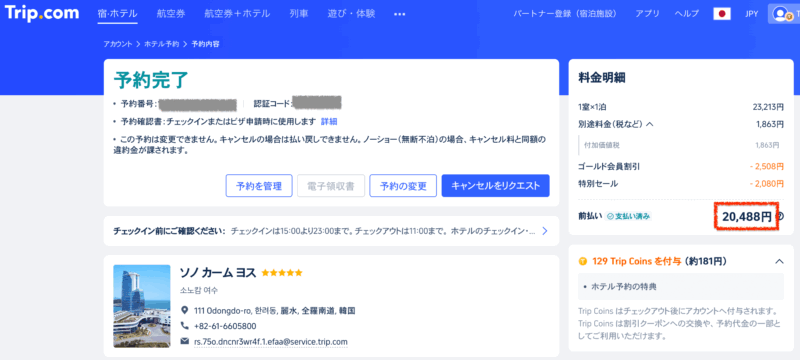
Task: Go to アカウント breadcrumb
Action: click(x=118, y=44)
